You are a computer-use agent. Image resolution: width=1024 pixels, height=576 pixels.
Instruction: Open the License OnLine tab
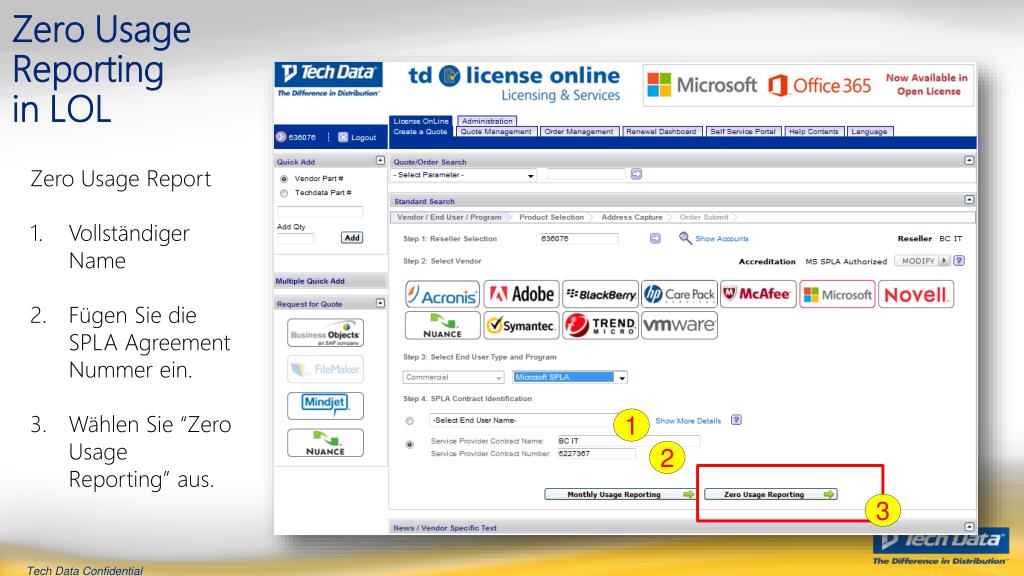coord(421,121)
